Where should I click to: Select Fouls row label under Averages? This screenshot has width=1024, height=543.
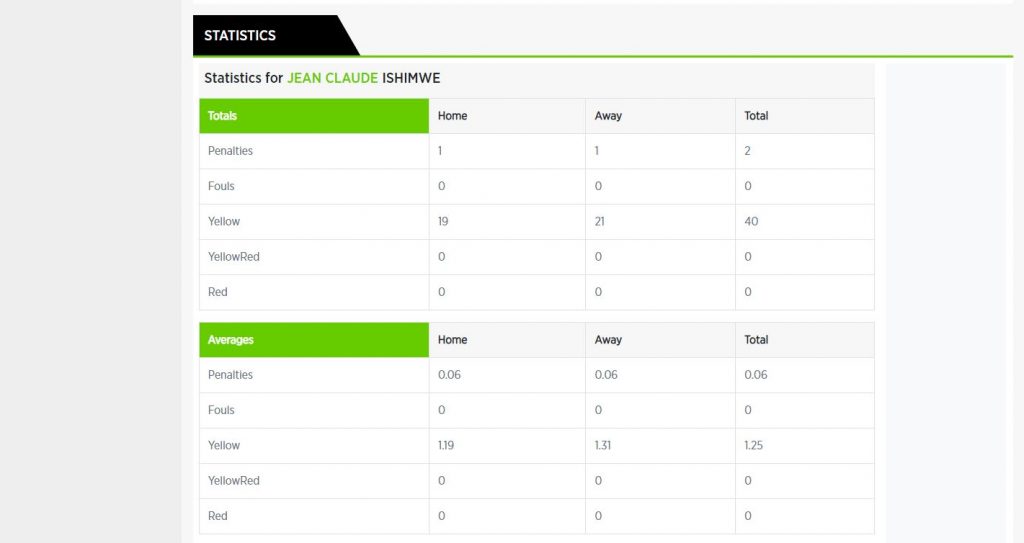tap(221, 410)
